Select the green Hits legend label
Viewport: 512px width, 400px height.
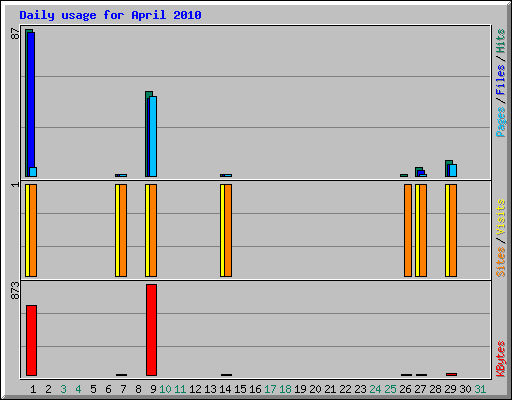pos(501,41)
